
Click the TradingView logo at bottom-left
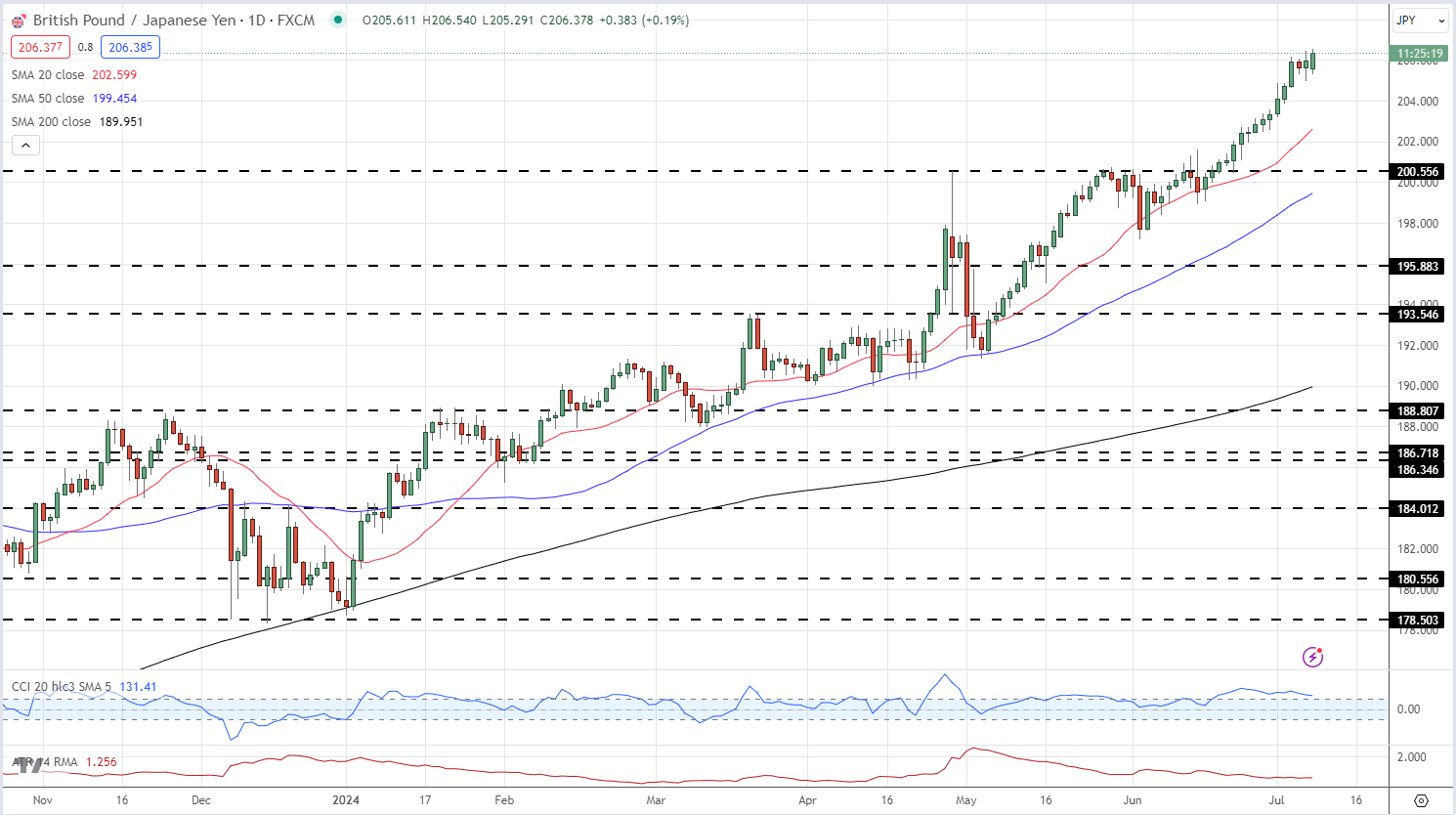point(28,765)
